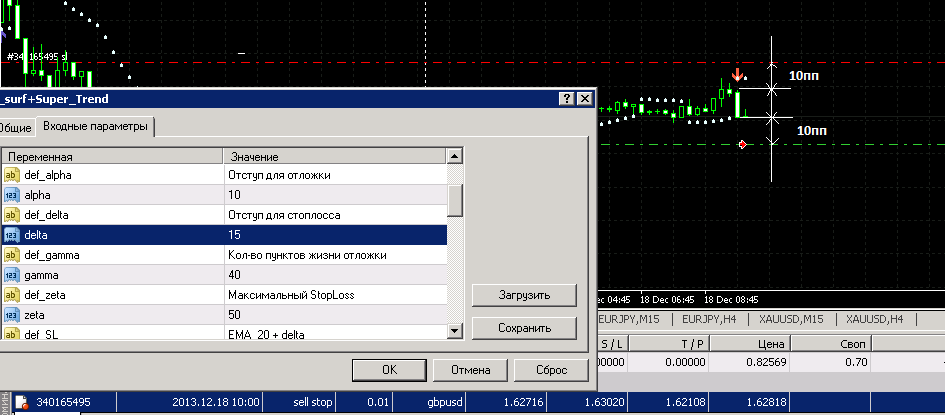
Task: Select the def_alpha variable name
Action: point(48,175)
